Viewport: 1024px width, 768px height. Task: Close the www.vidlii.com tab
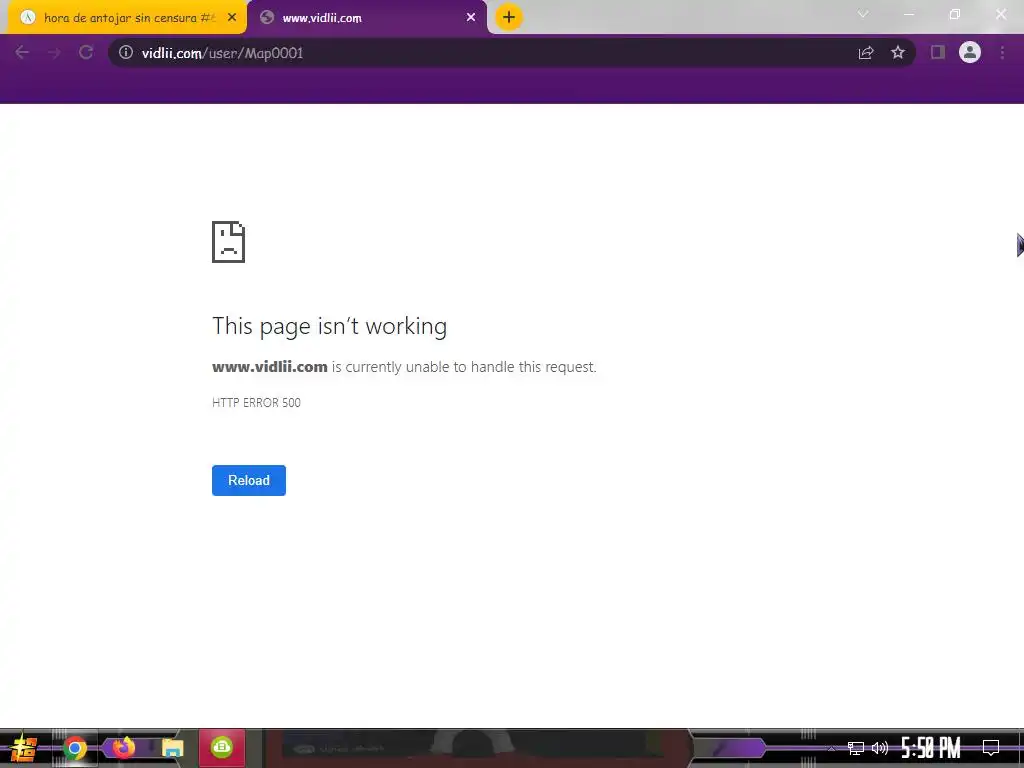click(471, 18)
